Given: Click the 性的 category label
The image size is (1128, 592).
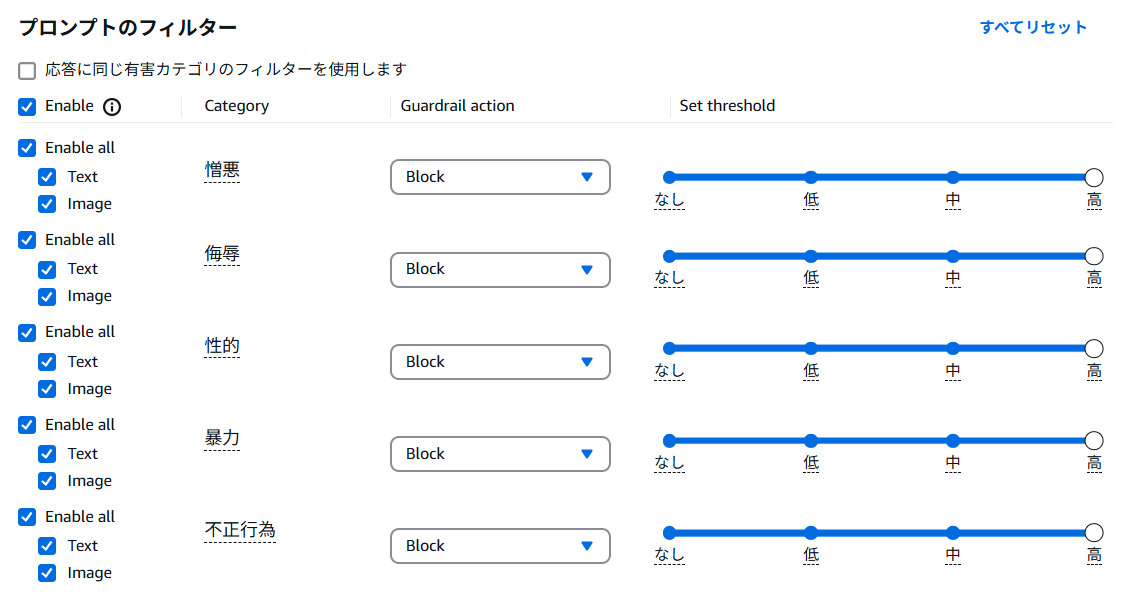Looking at the screenshot, I should tap(222, 346).
